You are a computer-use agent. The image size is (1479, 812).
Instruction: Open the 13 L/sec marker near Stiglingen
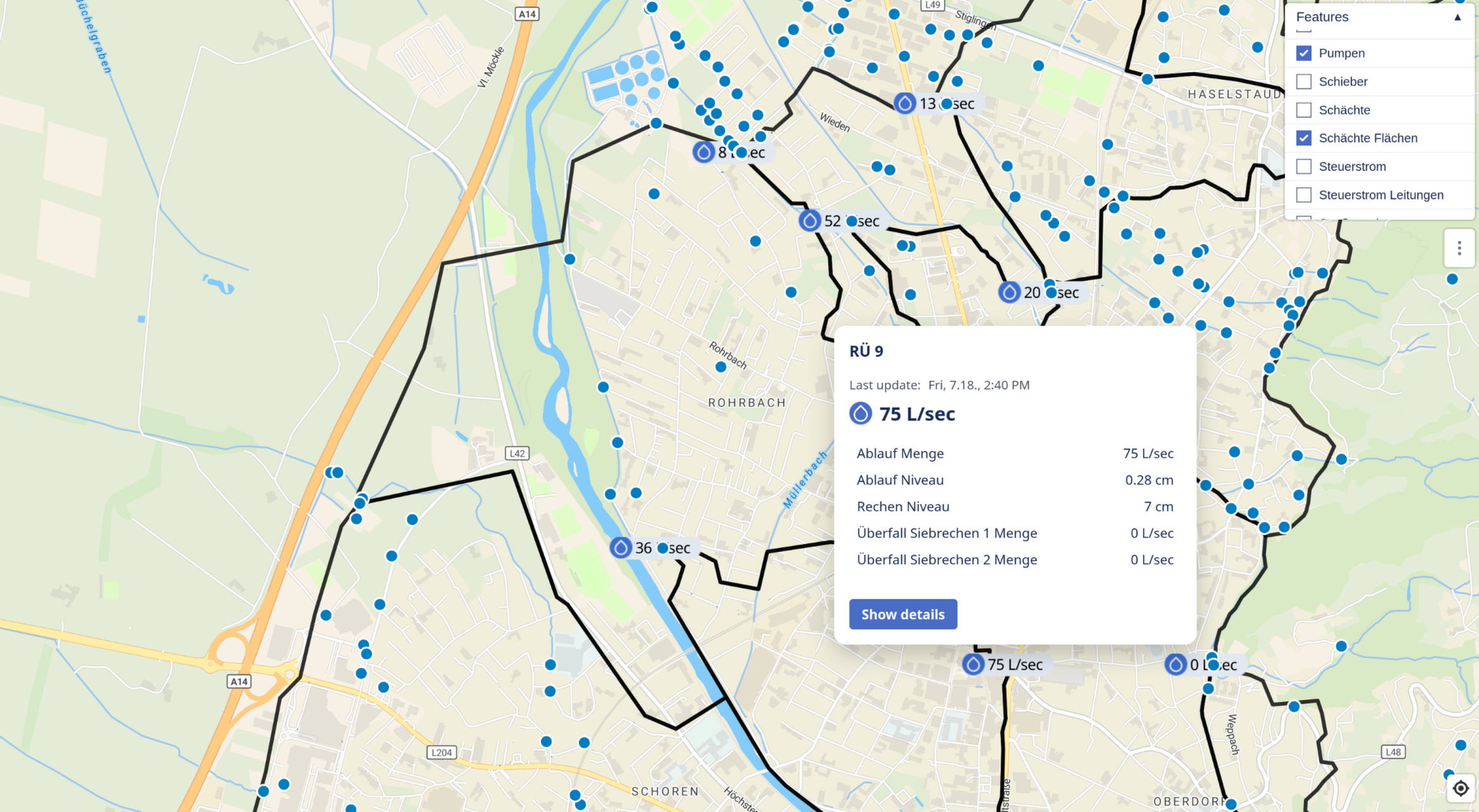[905, 102]
